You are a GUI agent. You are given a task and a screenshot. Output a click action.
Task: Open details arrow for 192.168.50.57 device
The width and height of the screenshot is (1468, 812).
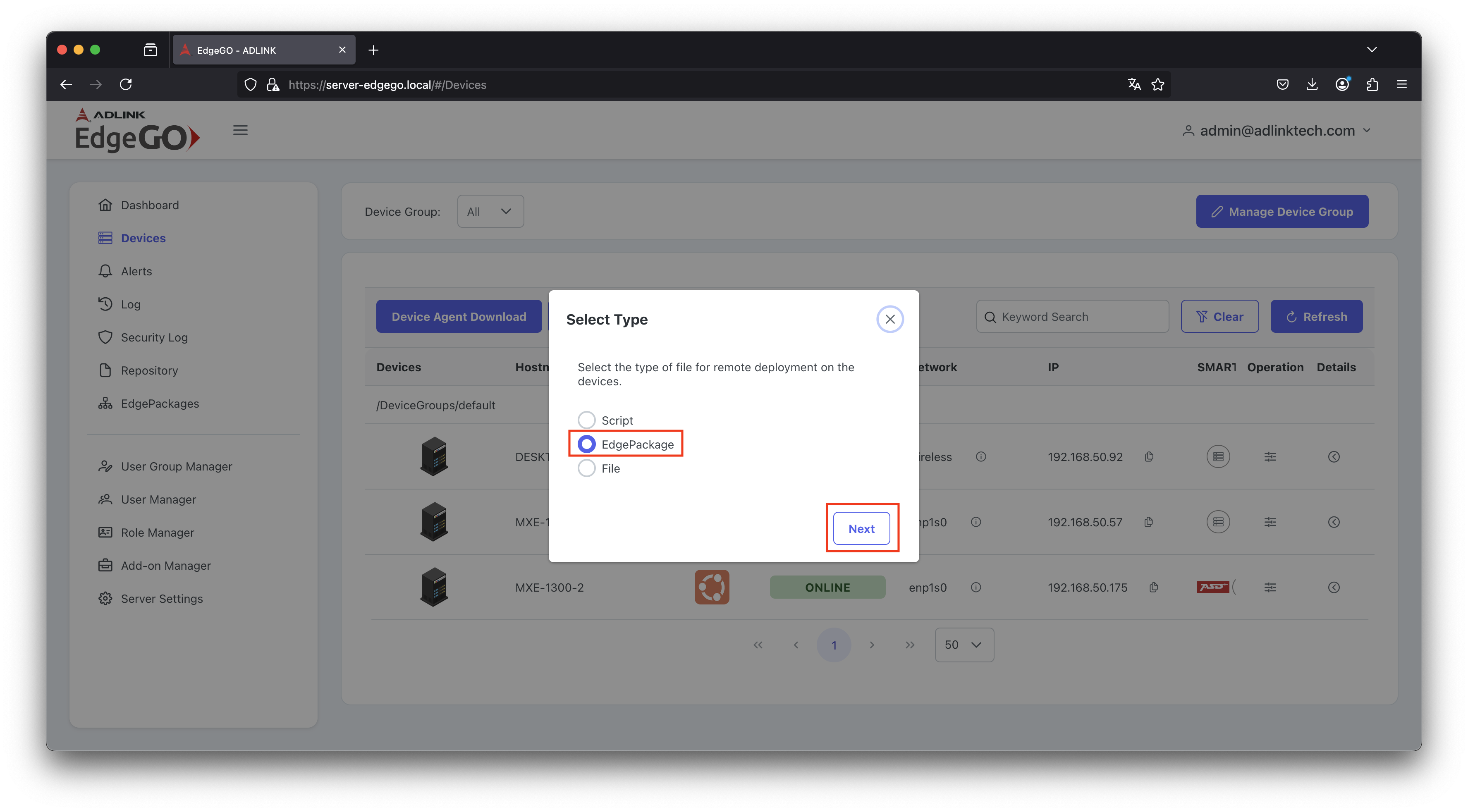[x=1334, y=522]
